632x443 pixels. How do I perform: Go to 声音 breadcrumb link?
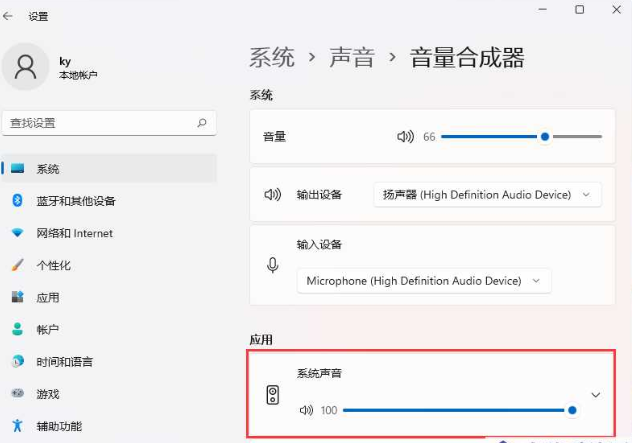(352, 57)
